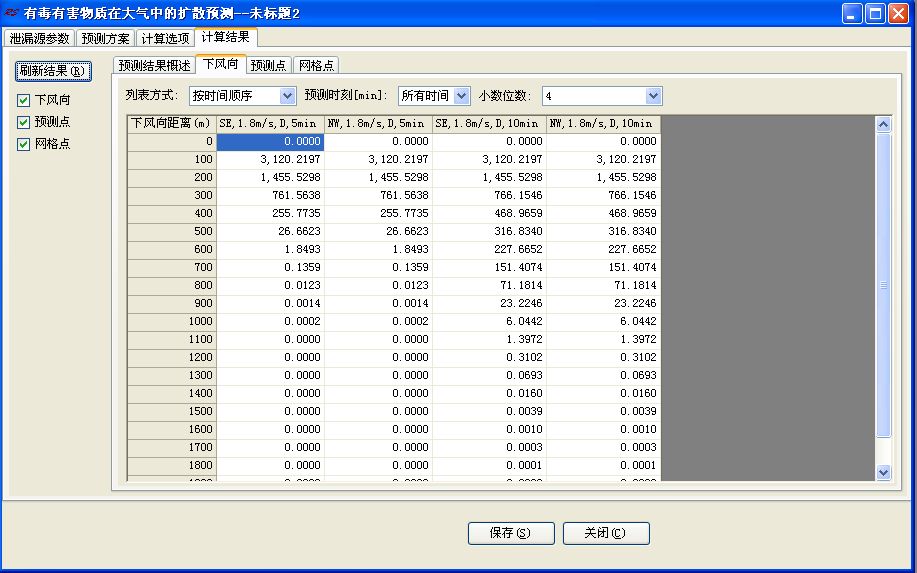Toggle the 预测点 checkbox
The height and width of the screenshot is (573, 917).
(23, 122)
